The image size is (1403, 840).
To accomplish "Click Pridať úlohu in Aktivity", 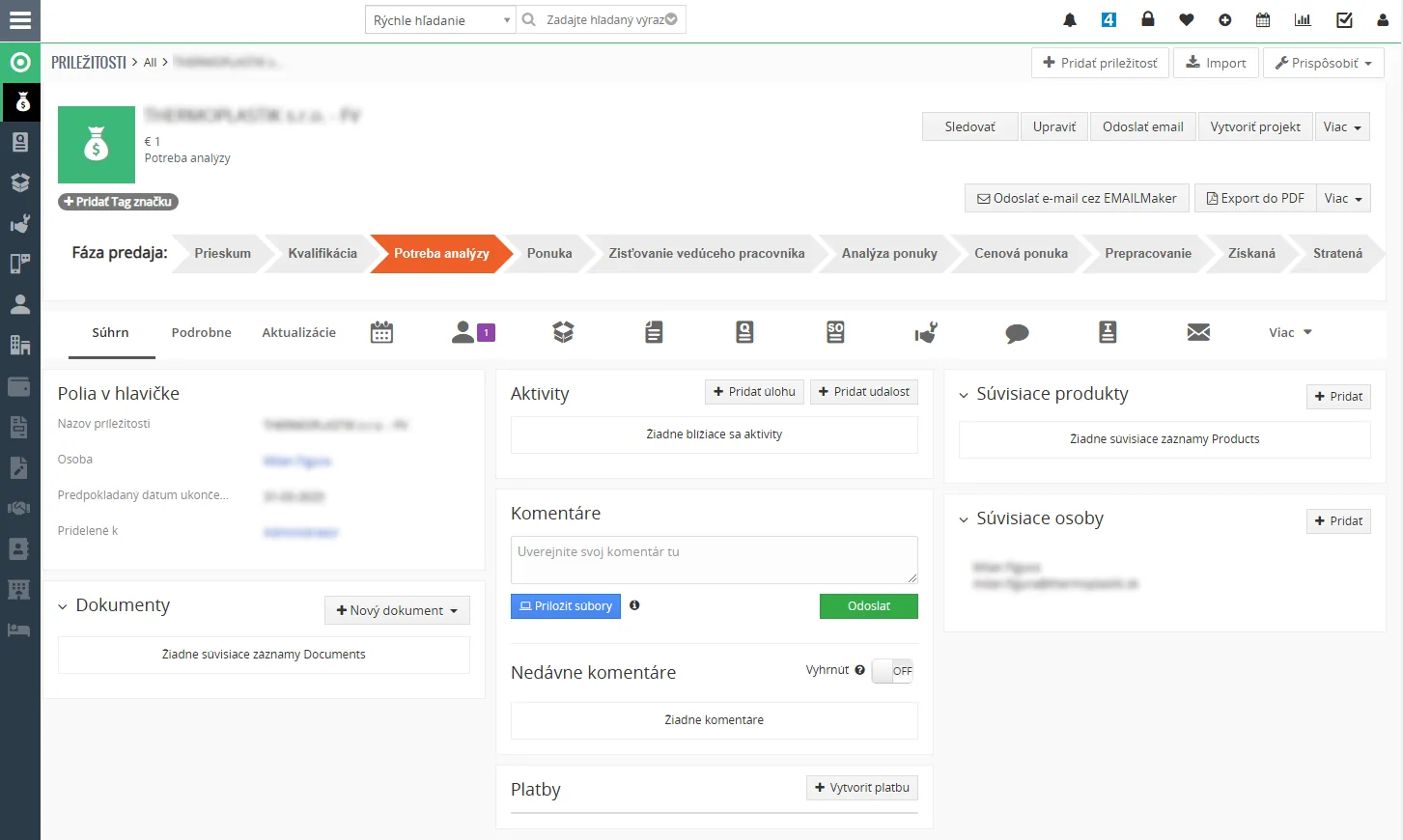I will (754, 392).
